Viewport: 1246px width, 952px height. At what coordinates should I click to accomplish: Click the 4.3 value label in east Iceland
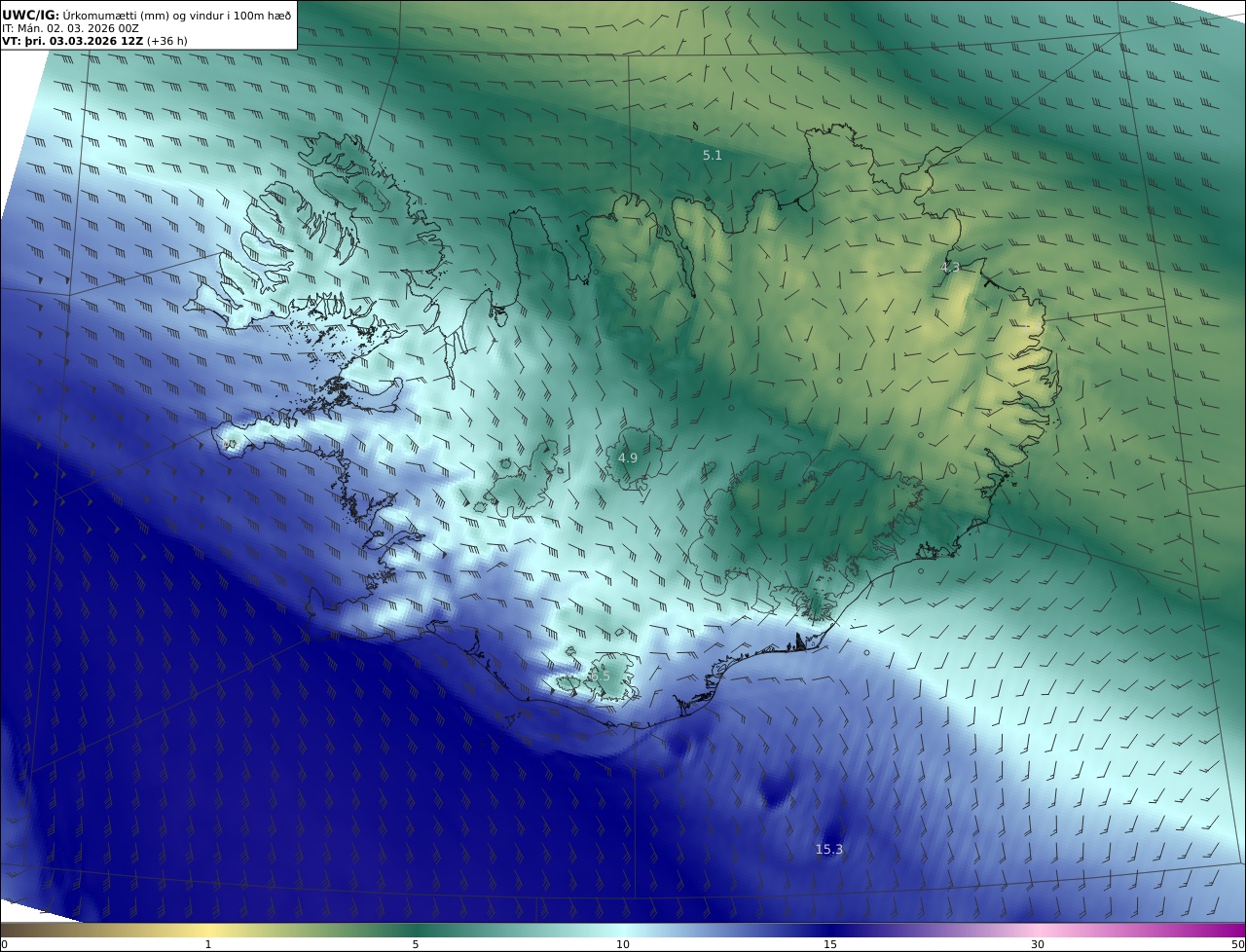click(950, 266)
